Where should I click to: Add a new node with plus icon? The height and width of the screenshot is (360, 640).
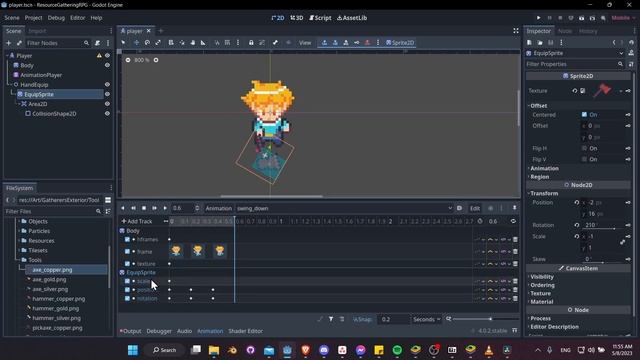click(x=8, y=43)
